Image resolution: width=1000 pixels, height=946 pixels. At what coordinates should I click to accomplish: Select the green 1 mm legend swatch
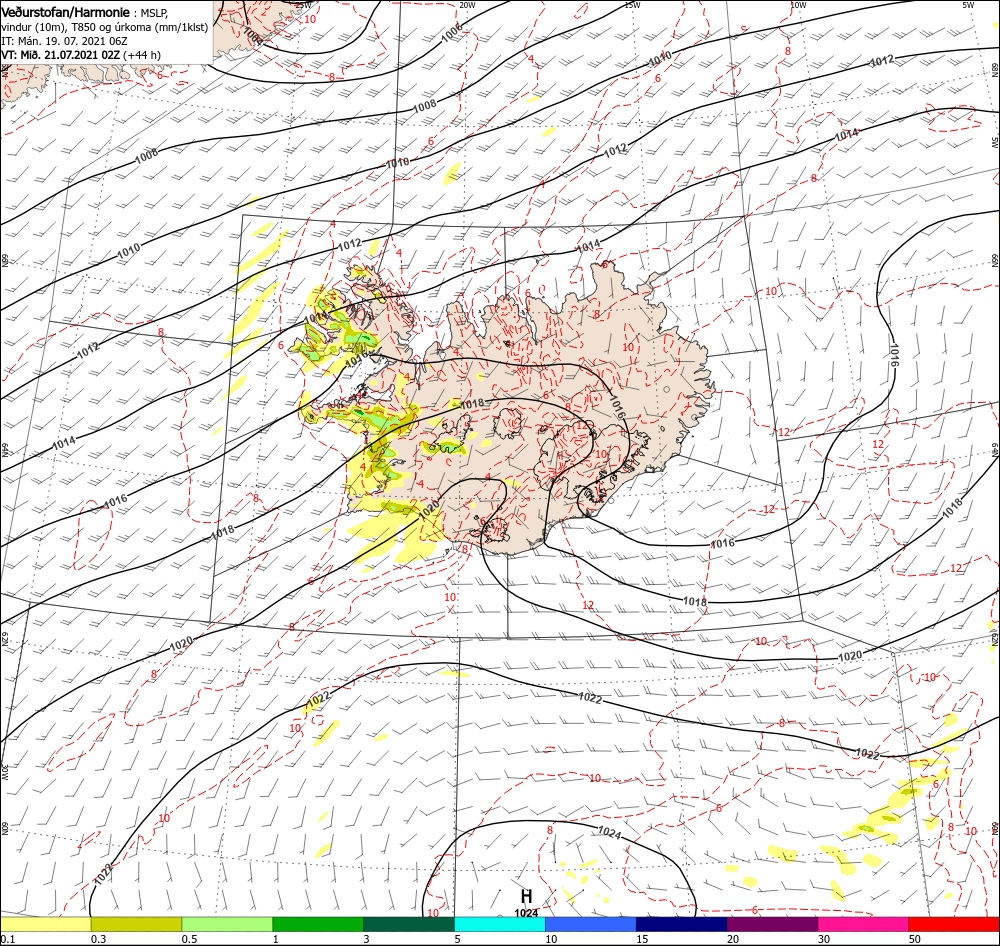click(x=318, y=924)
